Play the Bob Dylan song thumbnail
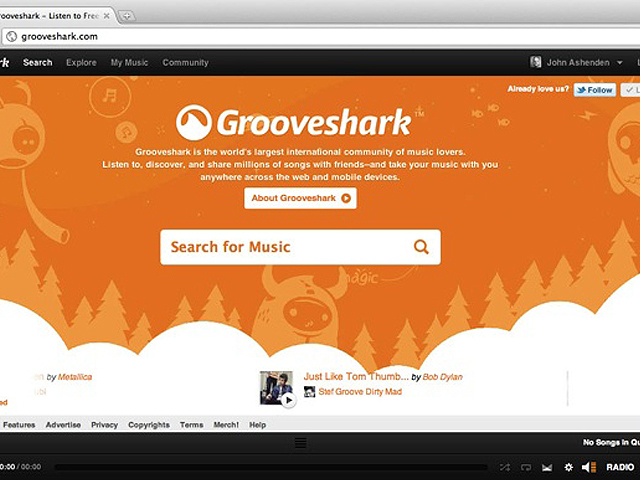Viewport: 640px width, 480px height. tap(289, 400)
